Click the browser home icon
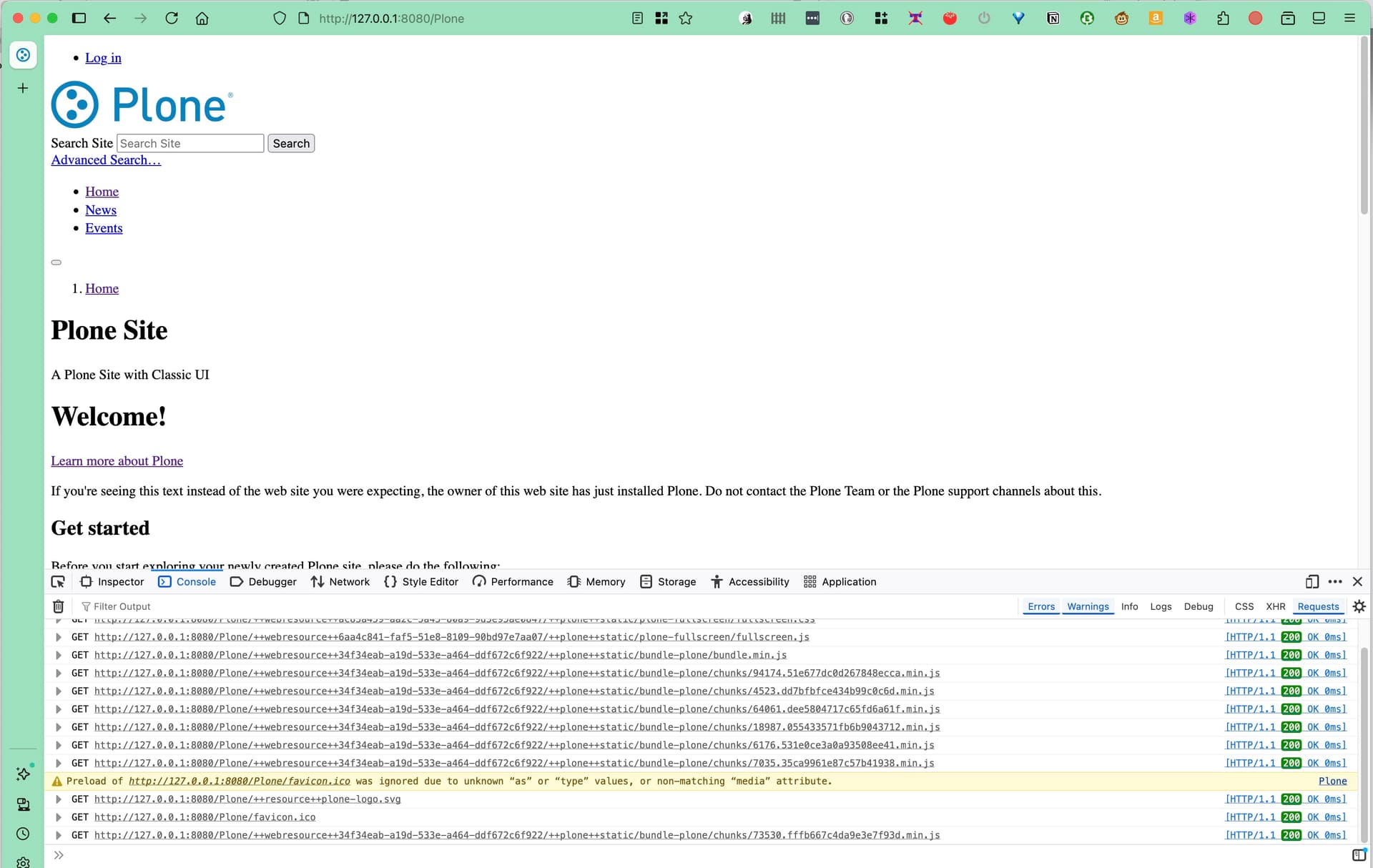The image size is (1373, 868). point(202,19)
